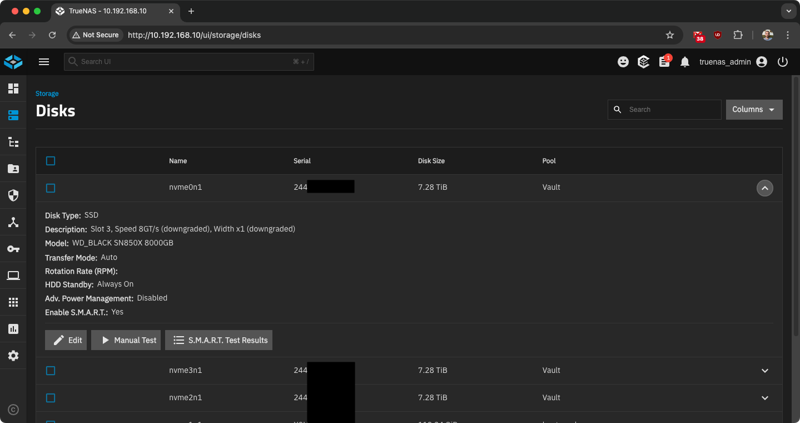800x423 pixels.
Task: Click the Not Secure site badge
Action: (95, 35)
